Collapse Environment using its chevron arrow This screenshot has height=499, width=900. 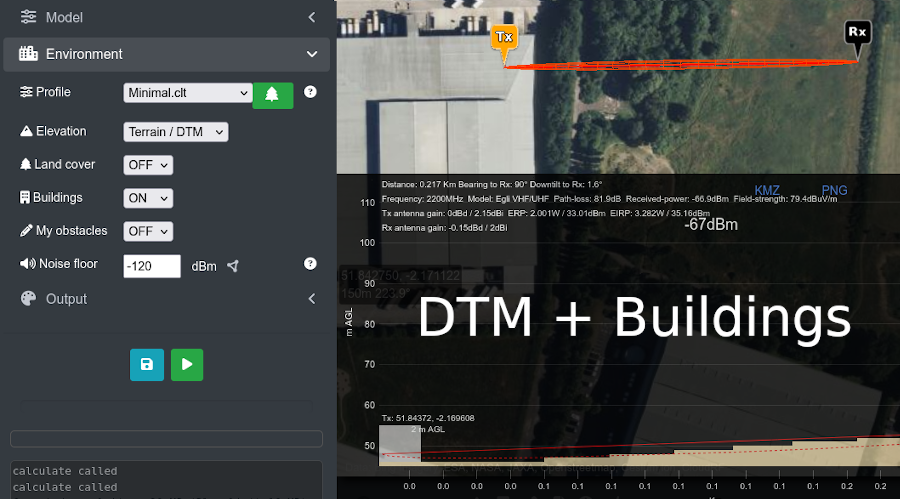(x=312, y=55)
